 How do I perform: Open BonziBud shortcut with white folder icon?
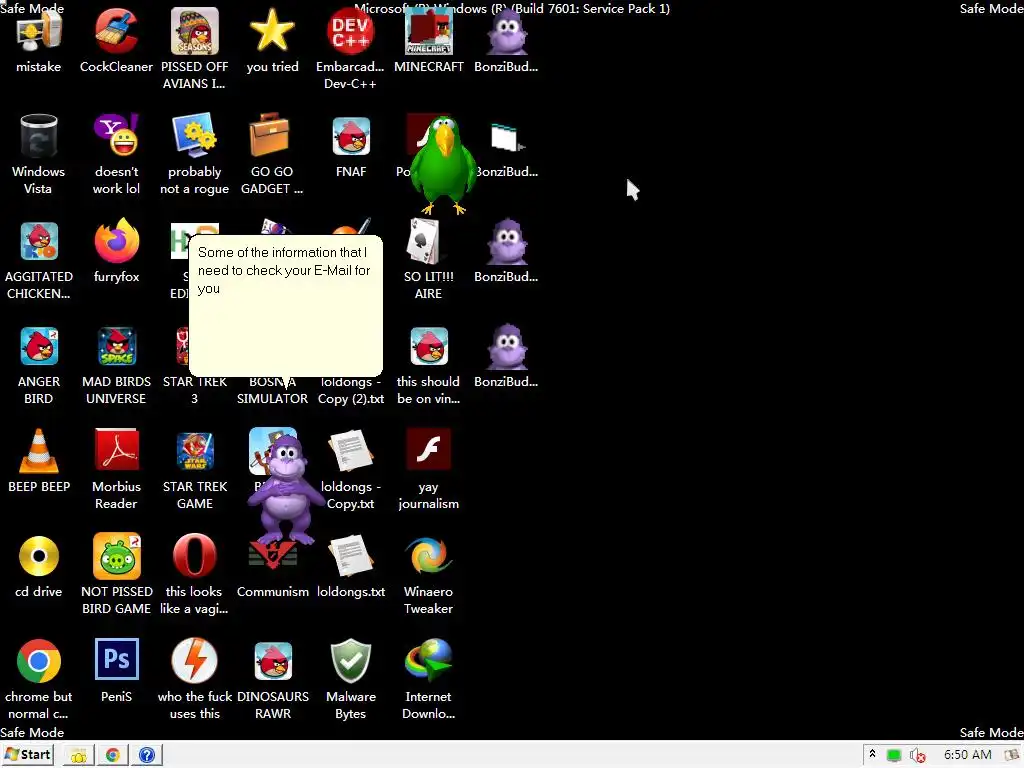click(506, 138)
